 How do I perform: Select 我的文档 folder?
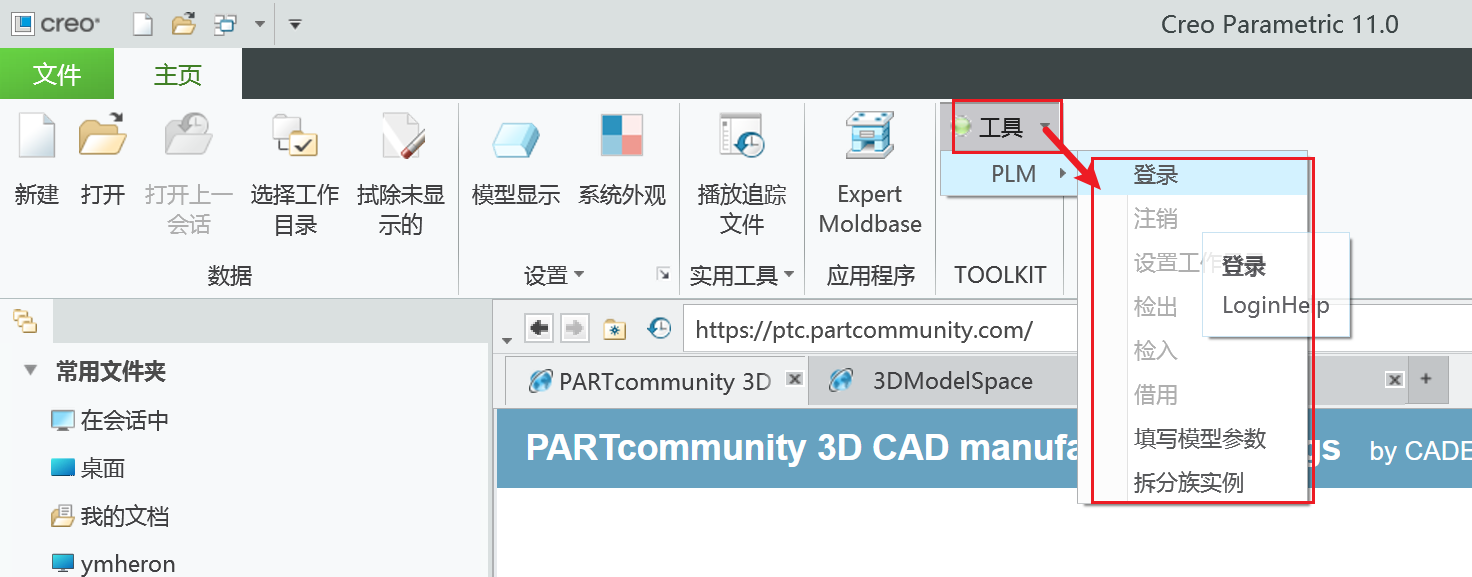point(110,516)
